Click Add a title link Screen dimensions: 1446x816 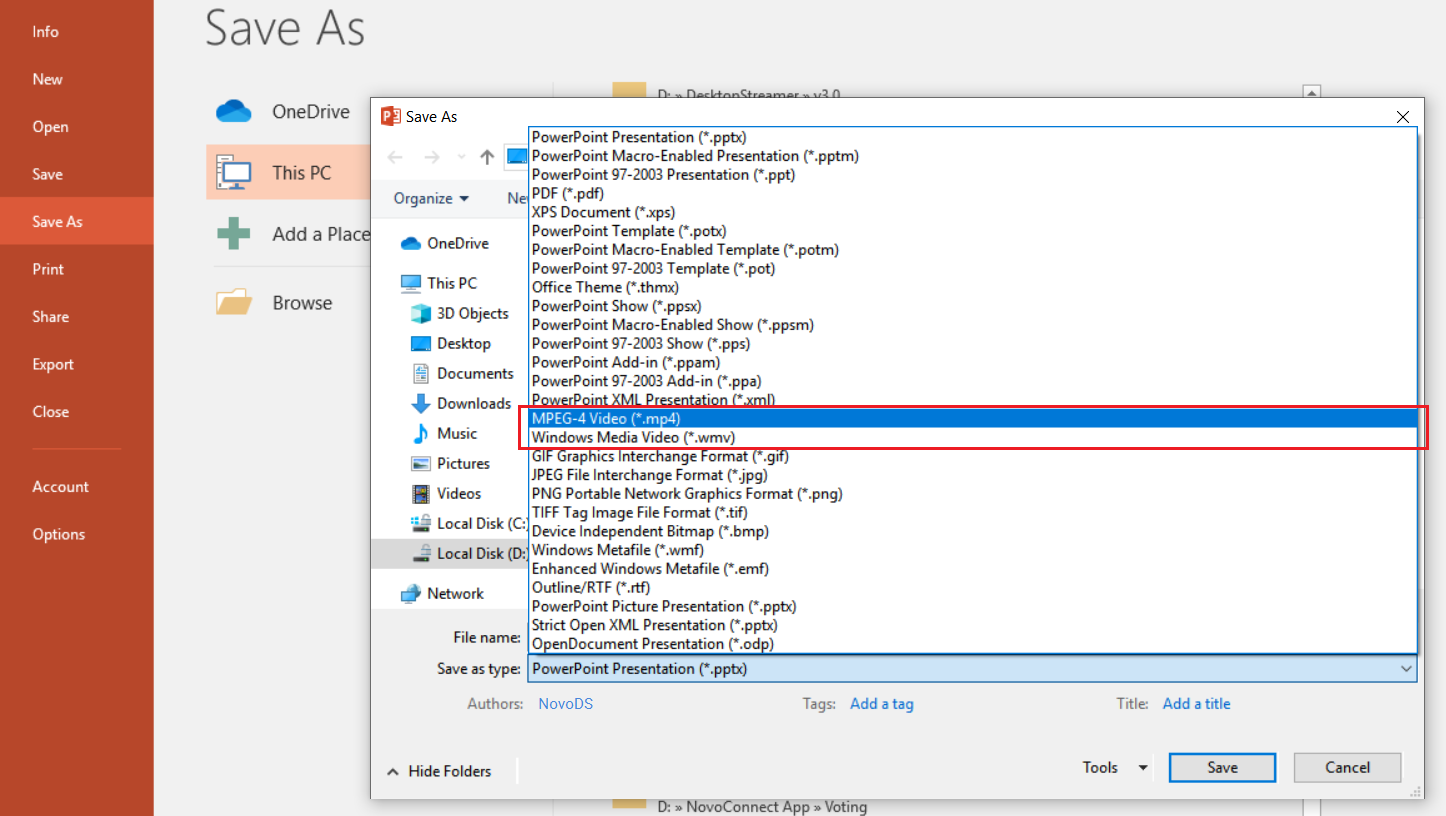click(1197, 704)
